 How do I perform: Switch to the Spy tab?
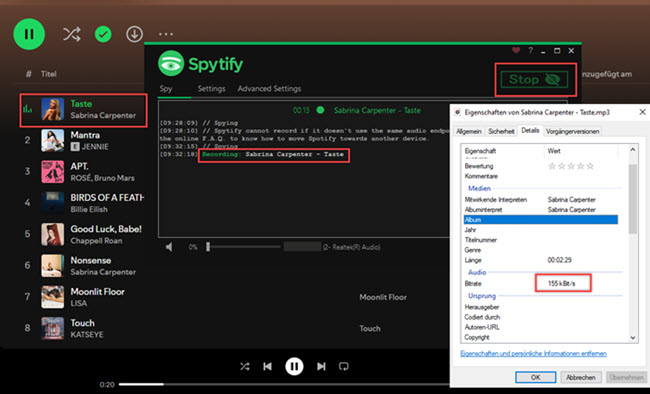(x=166, y=88)
